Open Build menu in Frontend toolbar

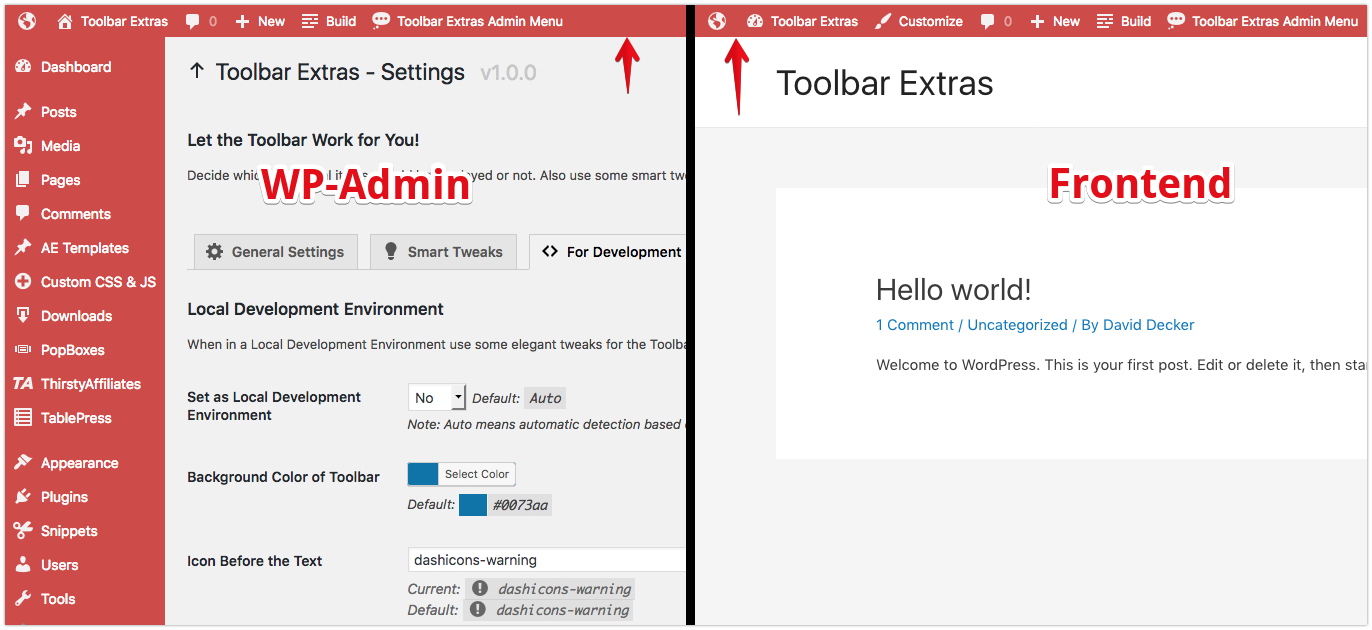click(1124, 21)
